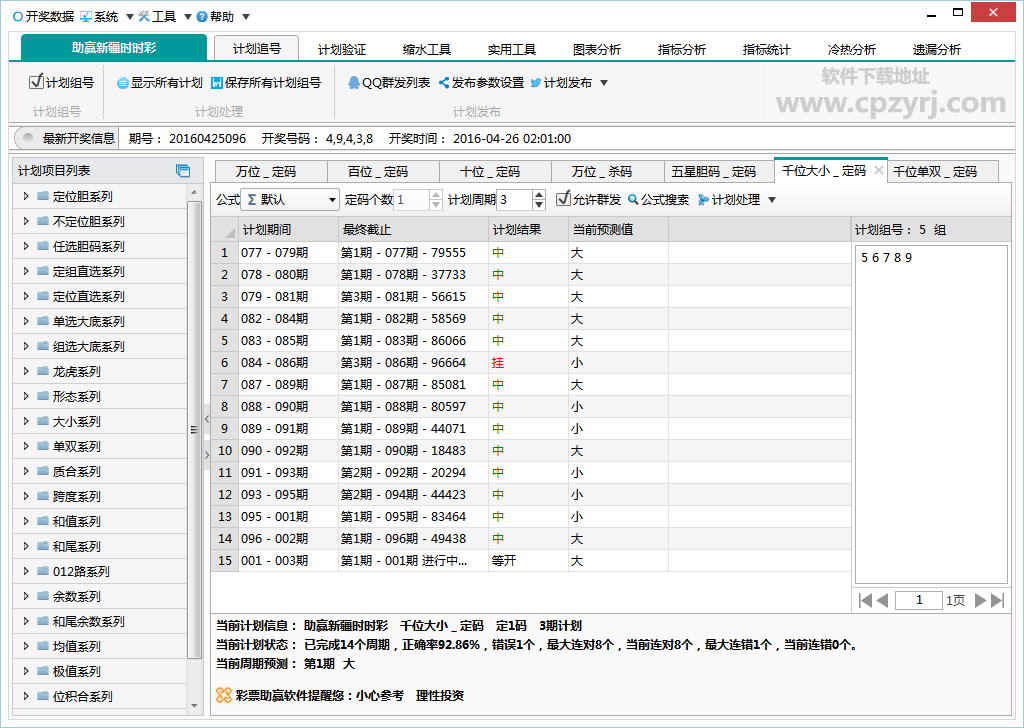This screenshot has height=728, width=1024.
Task: Click the window stack icon in 计划项目列表 header
Action: point(183,171)
